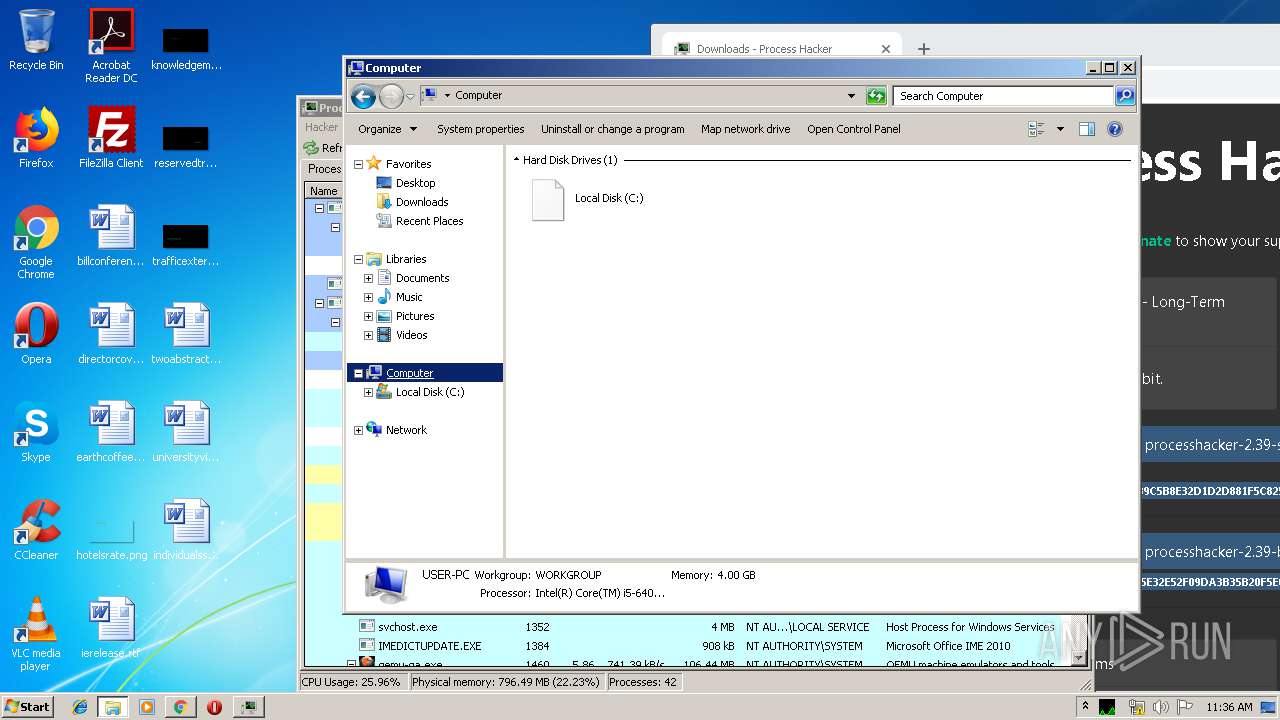Collapse Hard Disk Drives group header
The image size is (1280, 720).
(516, 160)
